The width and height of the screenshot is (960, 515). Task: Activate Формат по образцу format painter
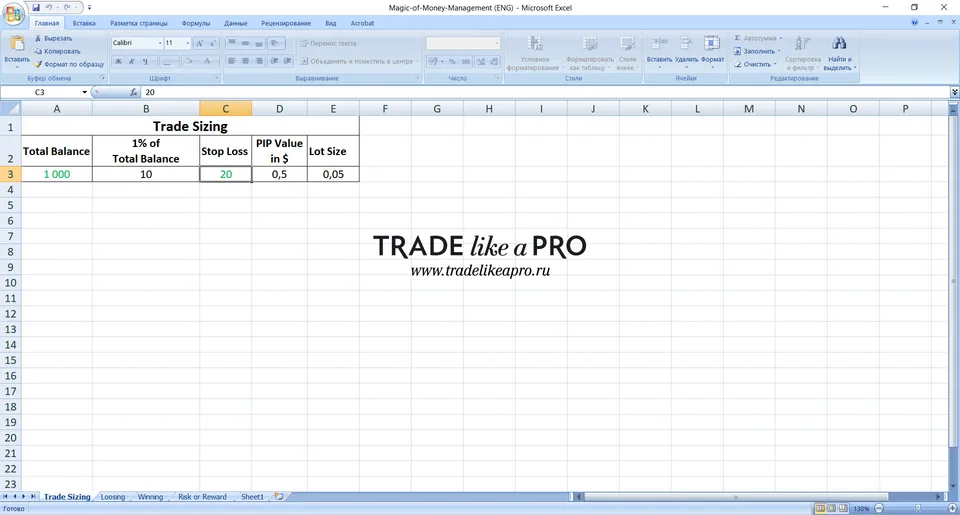coord(69,64)
